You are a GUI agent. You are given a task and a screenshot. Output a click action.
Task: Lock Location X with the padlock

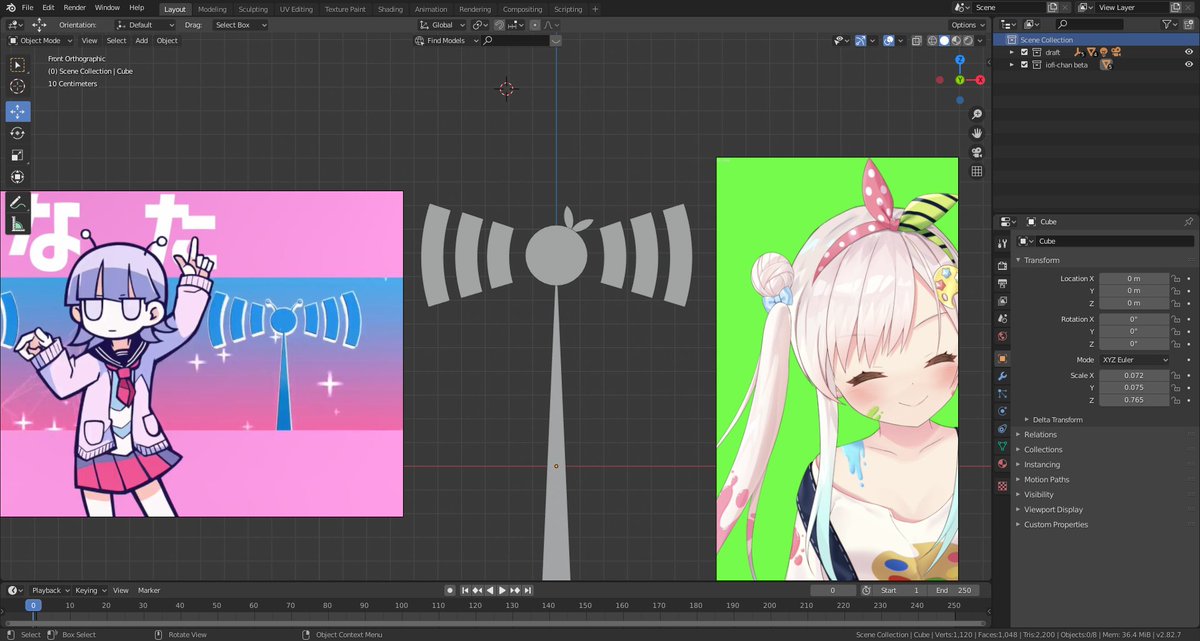[1177, 279]
